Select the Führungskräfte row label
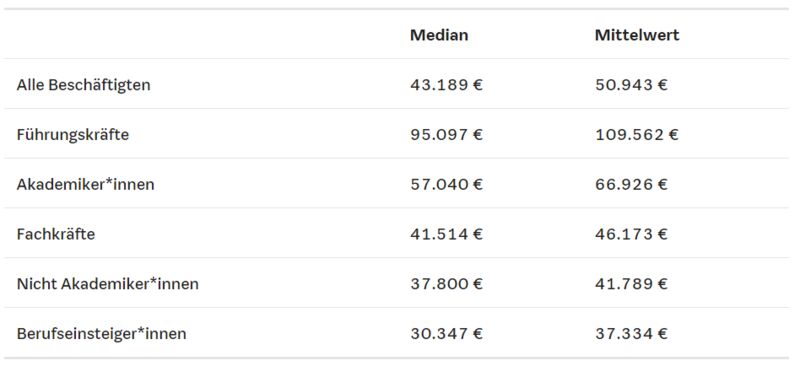This screenshot has height=377, width=800. click(x=73, y=135)
